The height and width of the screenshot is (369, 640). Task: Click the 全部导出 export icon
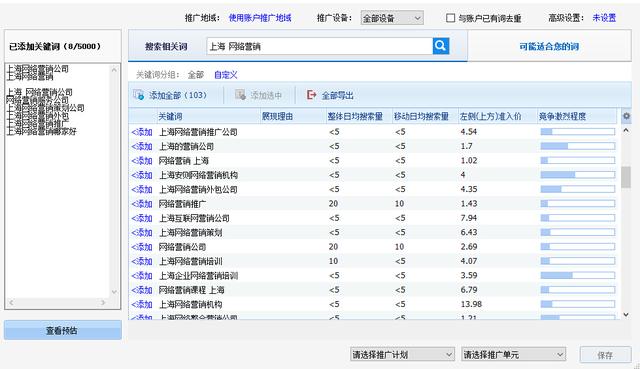click(x=311, y=95)
